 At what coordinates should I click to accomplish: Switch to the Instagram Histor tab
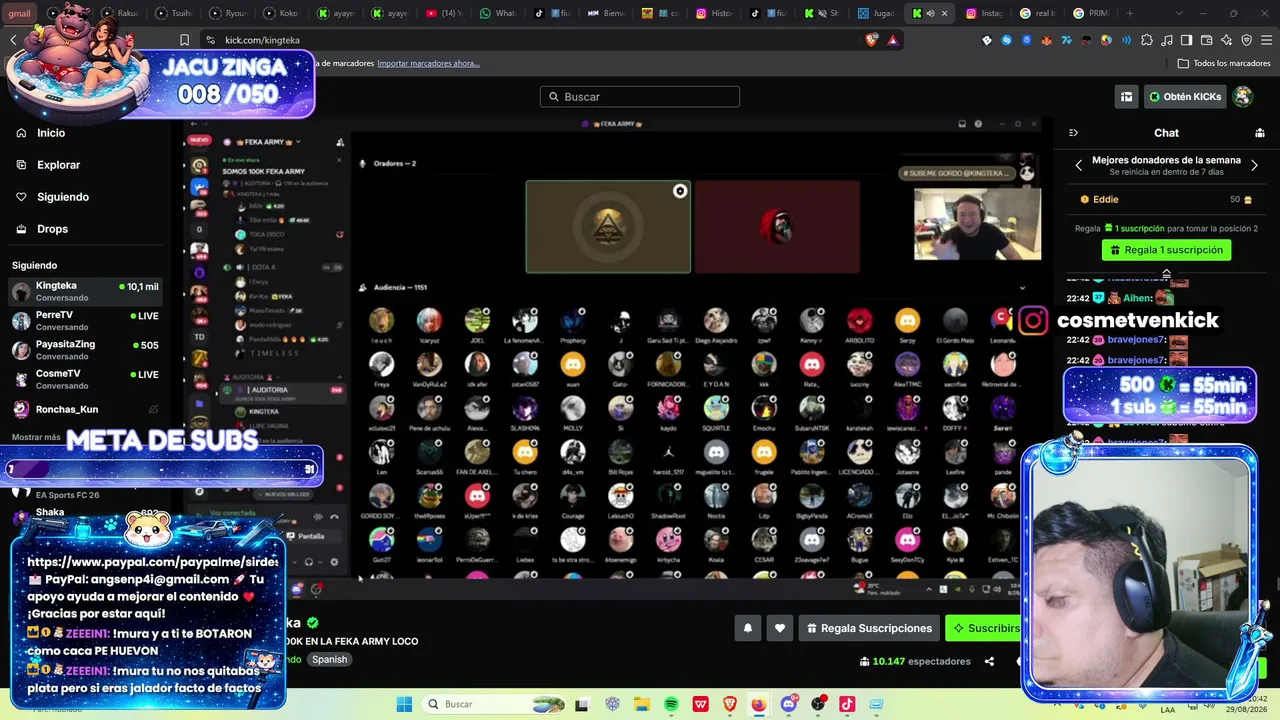tap(714, 13)
